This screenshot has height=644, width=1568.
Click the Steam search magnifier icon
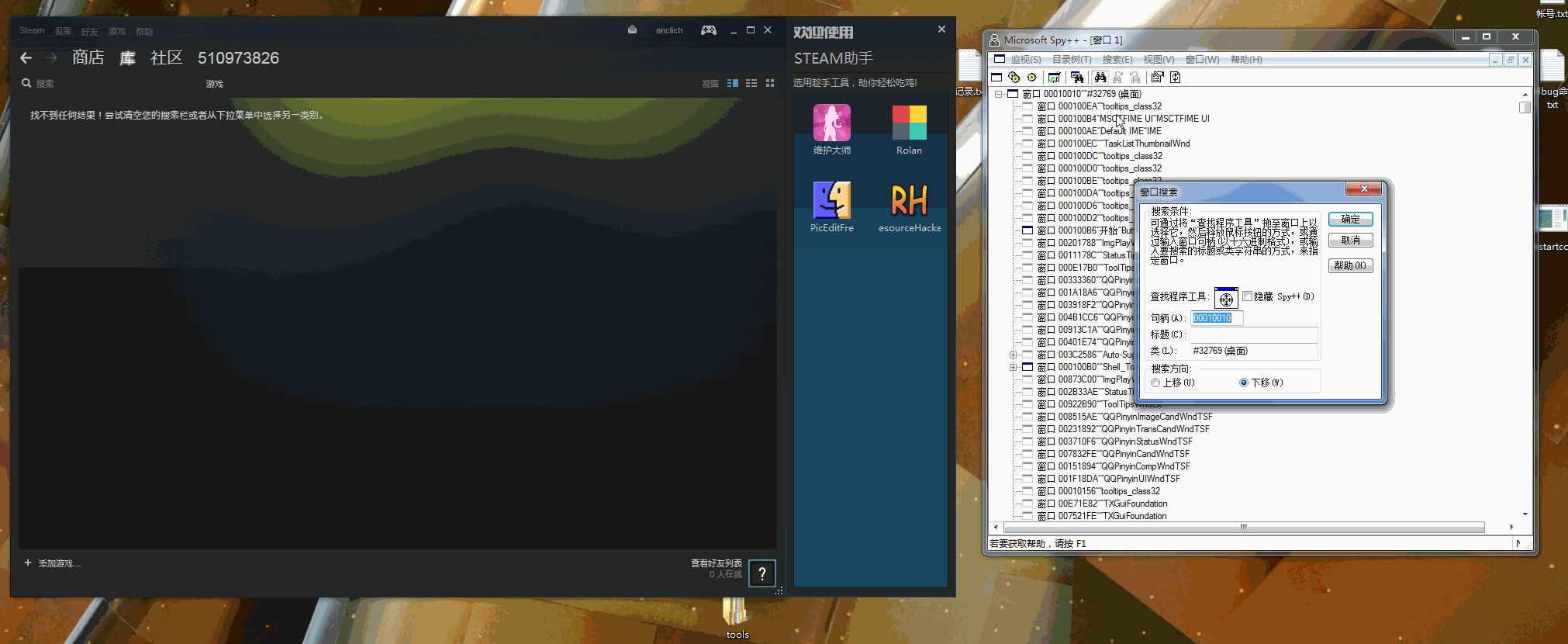(x=26, y=83)
